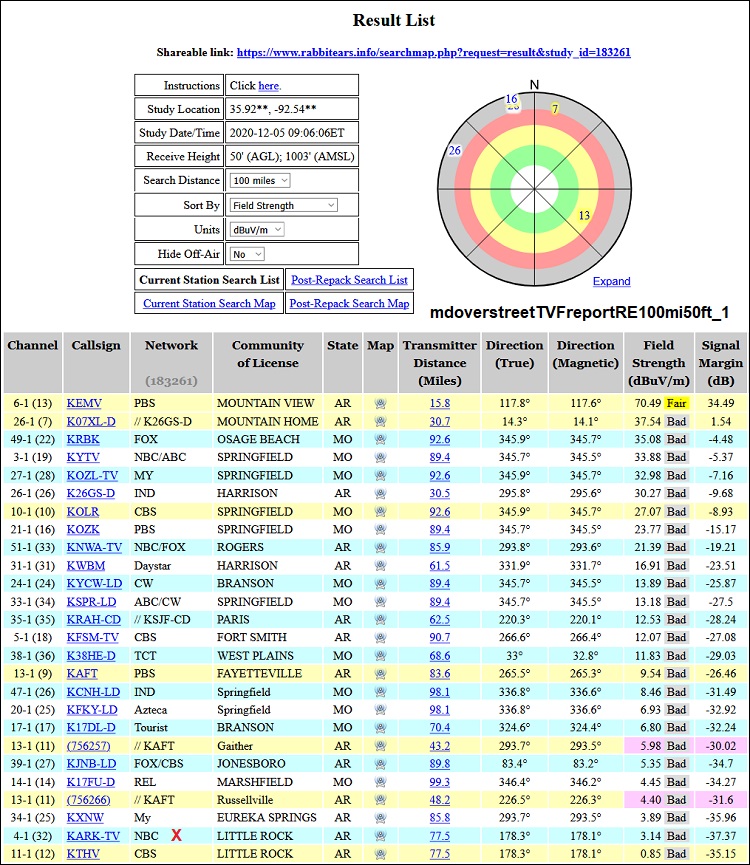Viewport: 750px width, 865px height.
Task: Open the map icon for KRBK row
Action: (380, 440)
